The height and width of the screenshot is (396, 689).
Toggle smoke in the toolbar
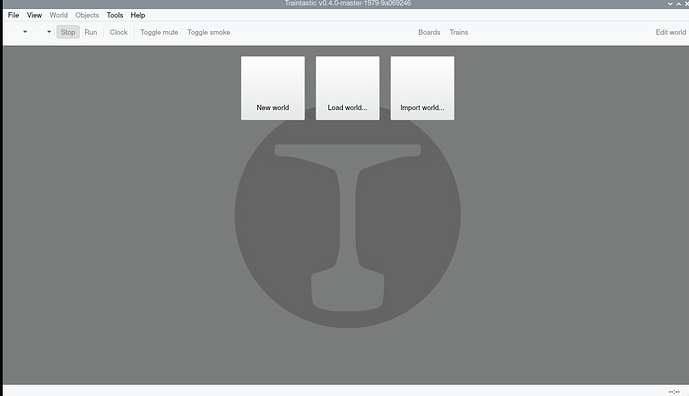pyautogui.click(x=209, y=32)
